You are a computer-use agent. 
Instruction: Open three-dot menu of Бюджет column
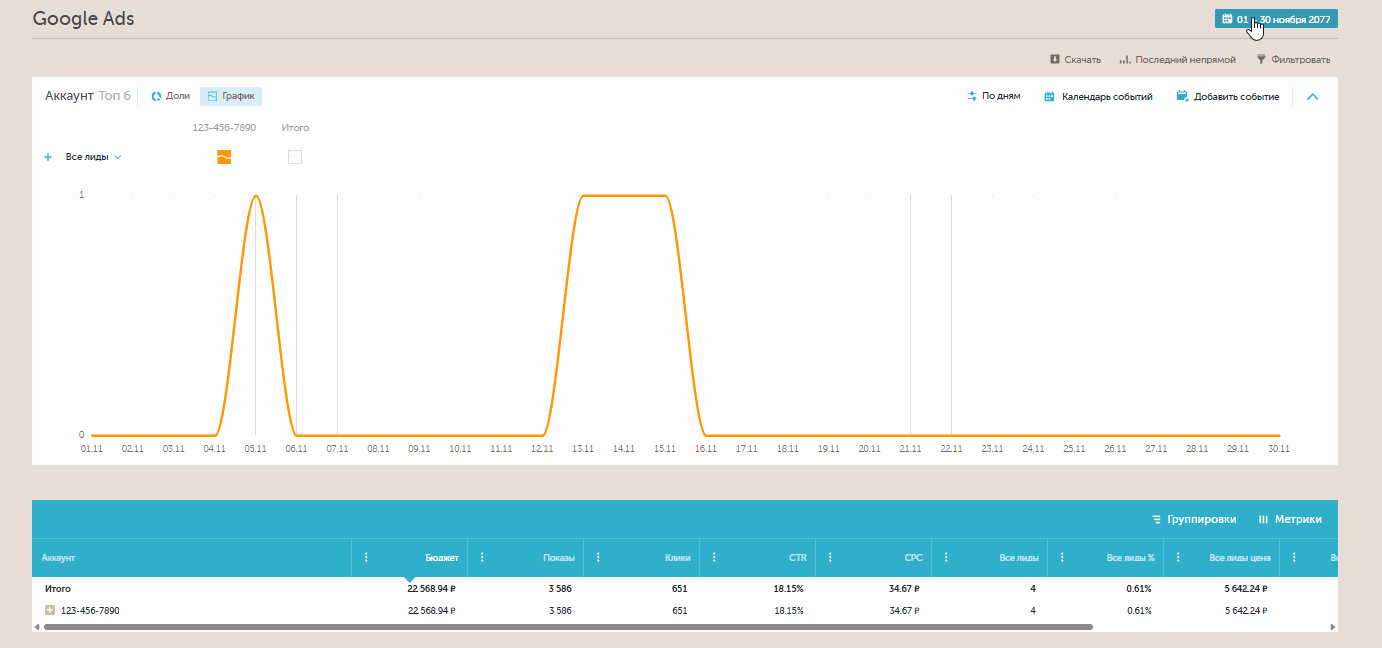[366, 558]
